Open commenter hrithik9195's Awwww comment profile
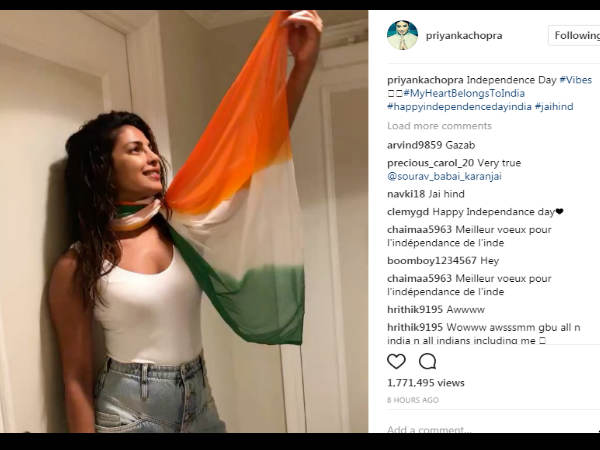 [415, 310]
